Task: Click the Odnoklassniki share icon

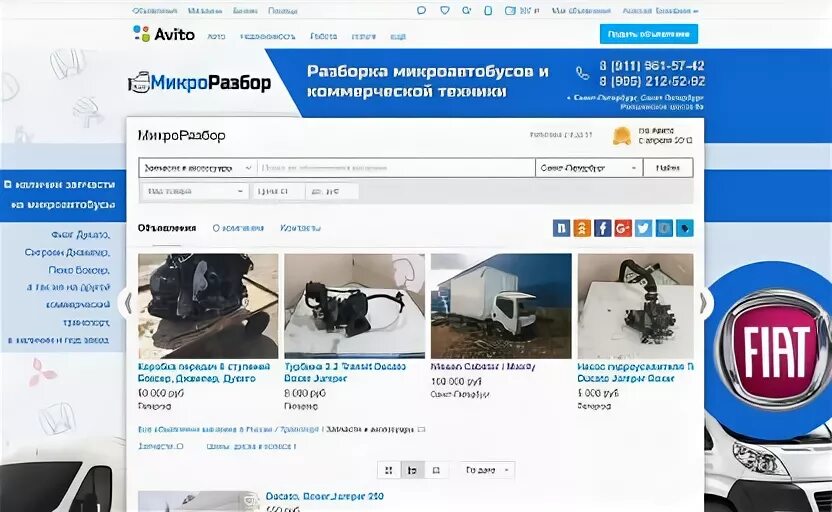Action: [x=582, y=228]
